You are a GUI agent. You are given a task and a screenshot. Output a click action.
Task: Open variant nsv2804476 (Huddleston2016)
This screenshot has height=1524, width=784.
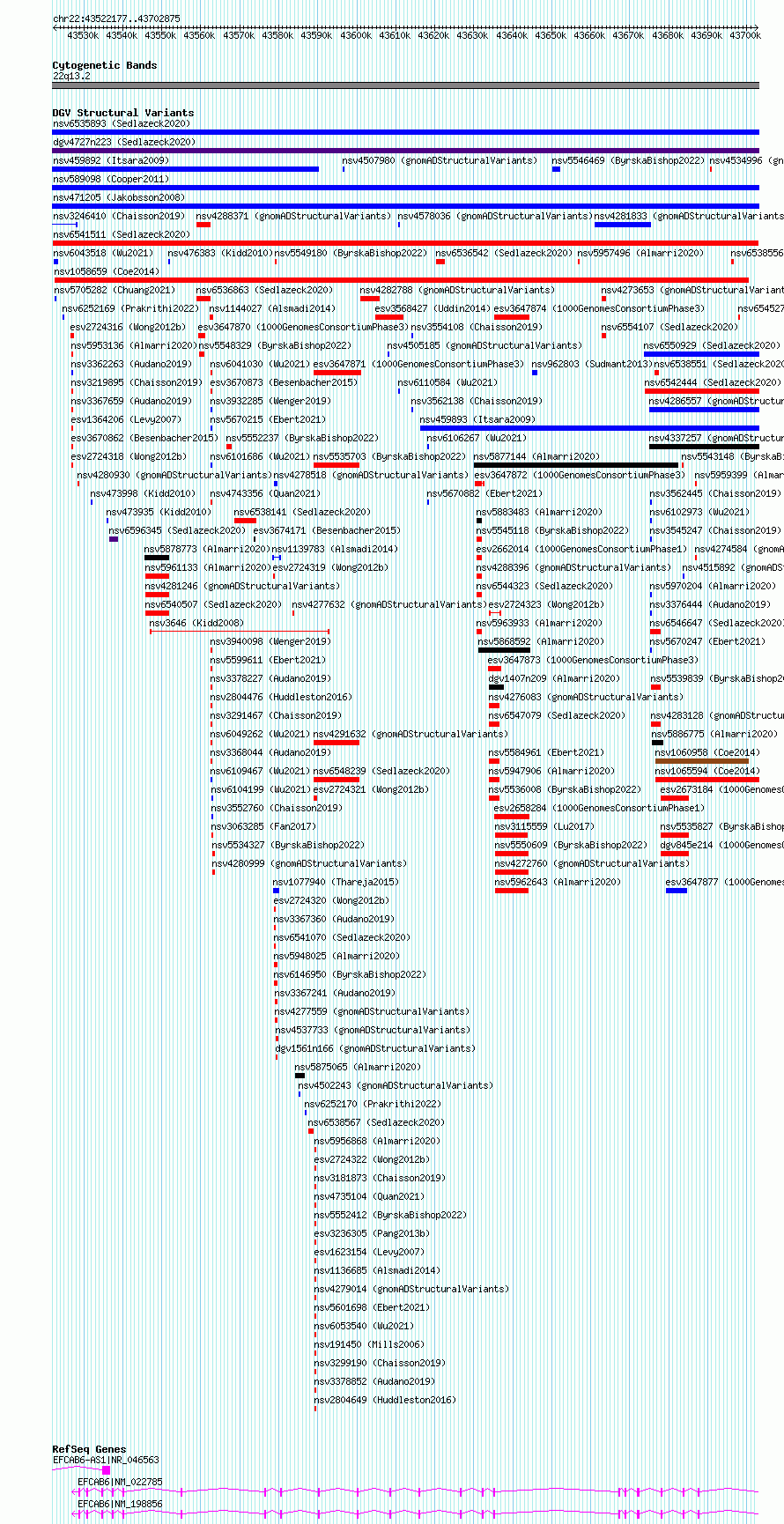click(280, 697)
